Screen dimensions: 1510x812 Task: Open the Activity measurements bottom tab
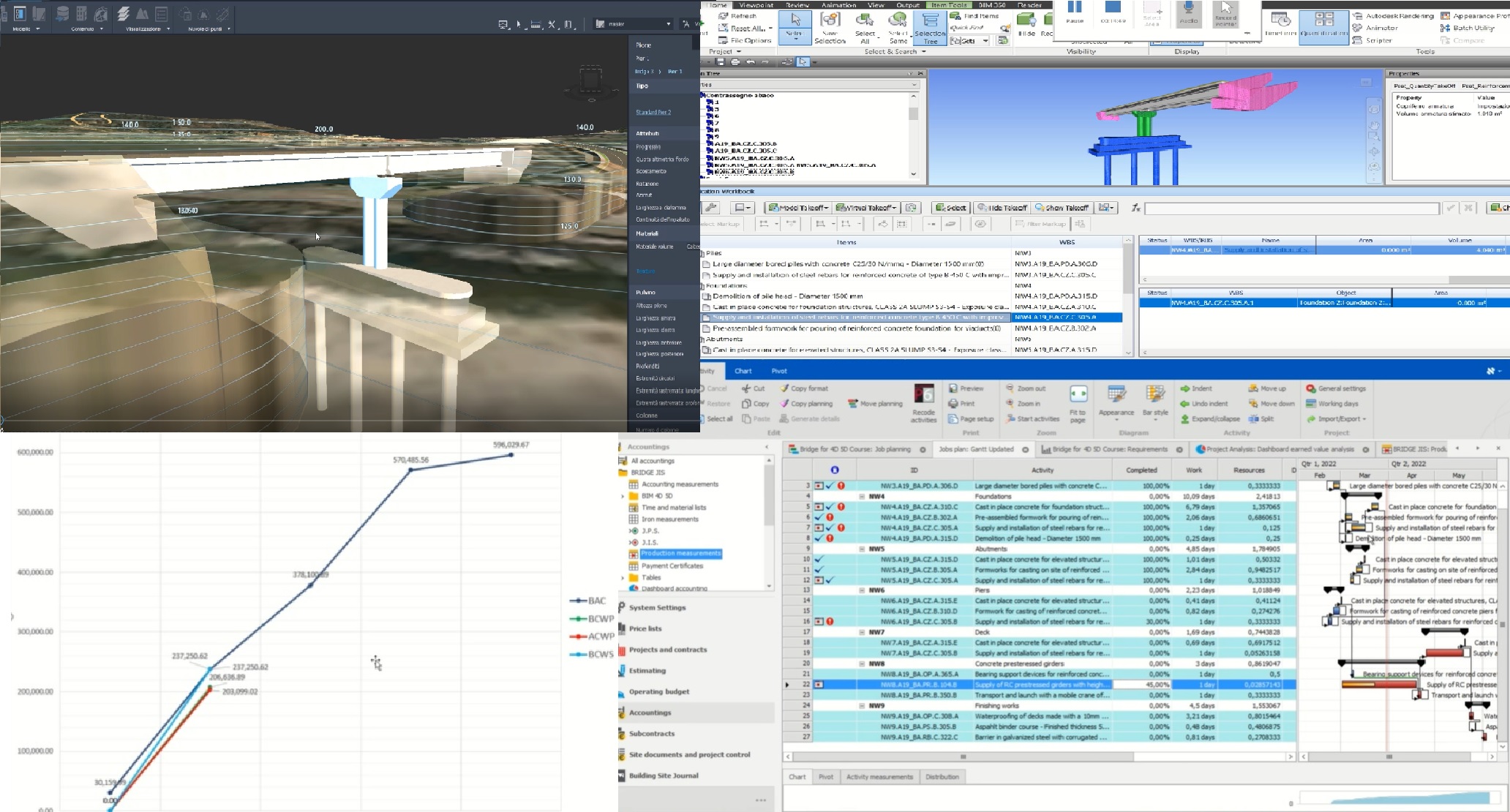coord(879,777)
